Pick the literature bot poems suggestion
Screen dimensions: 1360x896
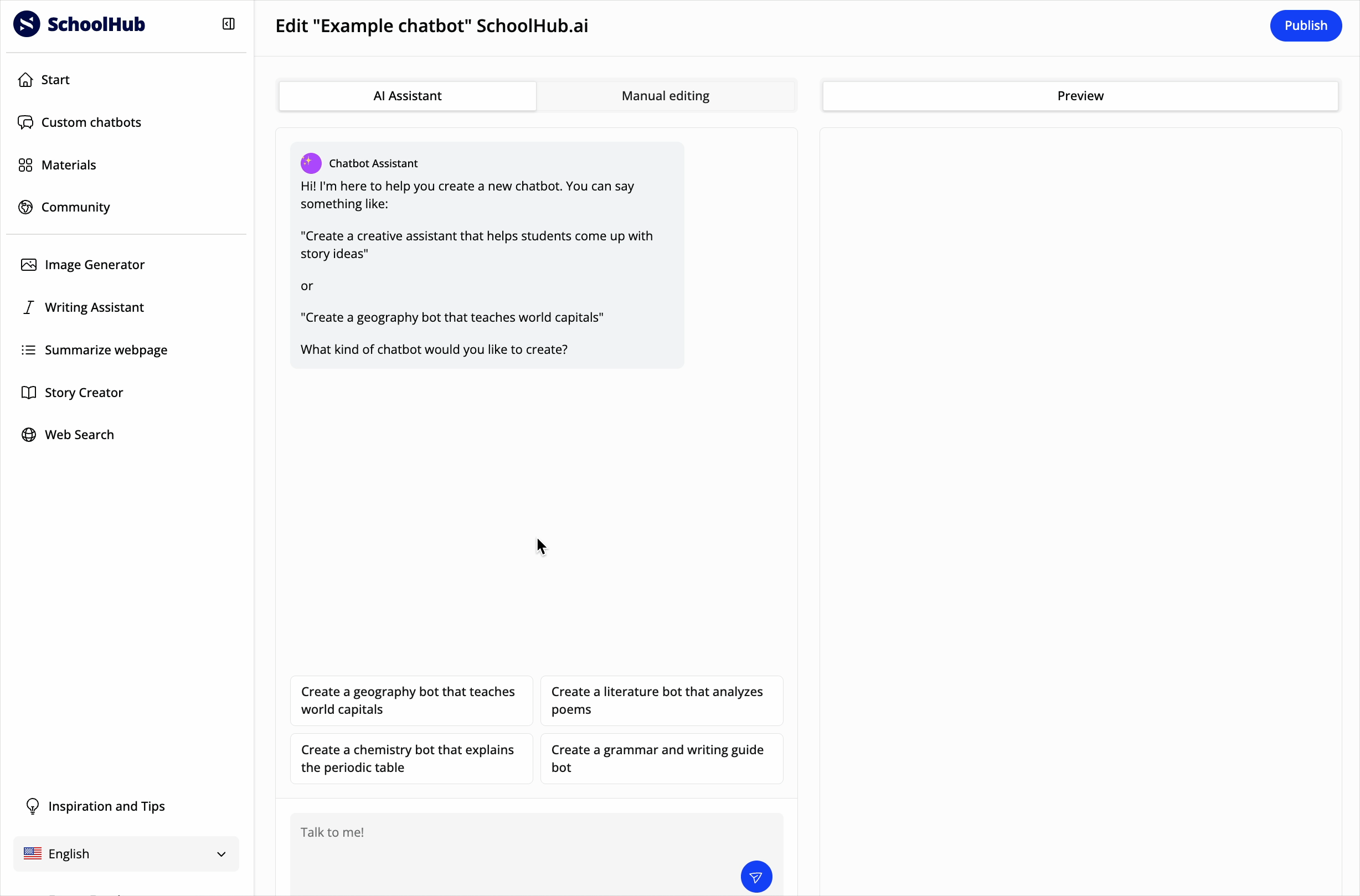tap(661, 701)
